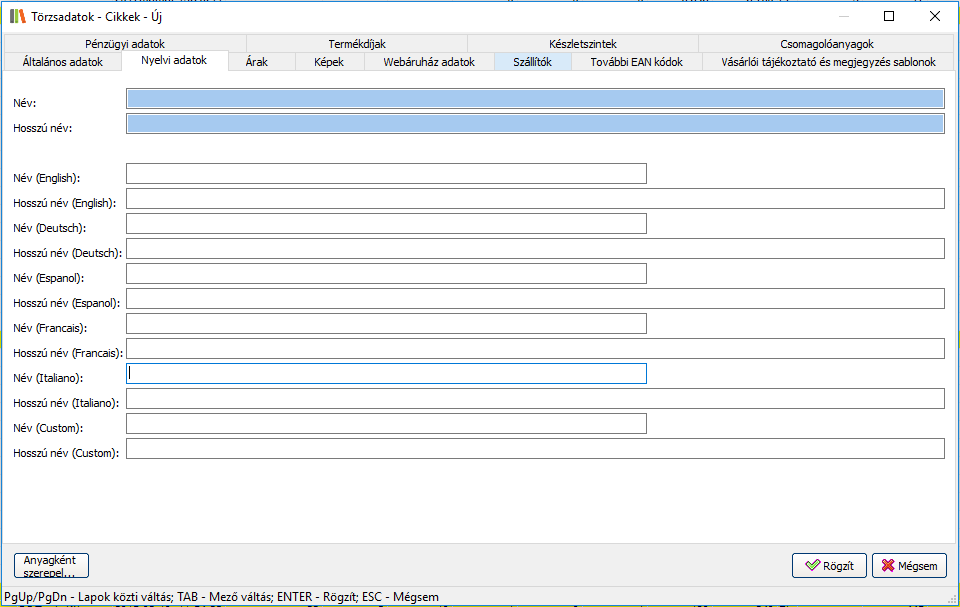Open the Árak tab
Viewport: 960px width, 607px height.
(x=256, y=62)
